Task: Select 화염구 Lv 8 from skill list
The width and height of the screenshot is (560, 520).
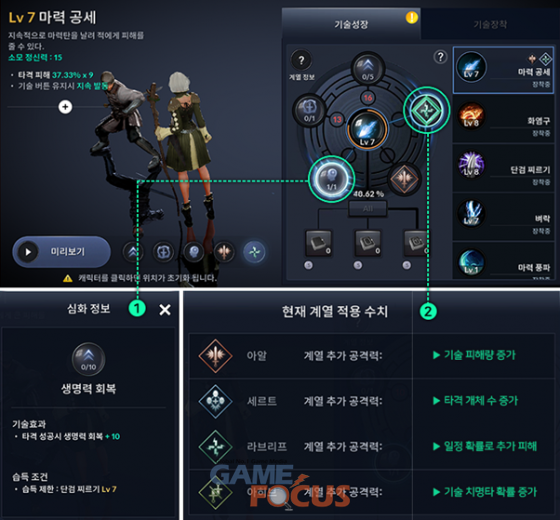Action: [504, 118]
